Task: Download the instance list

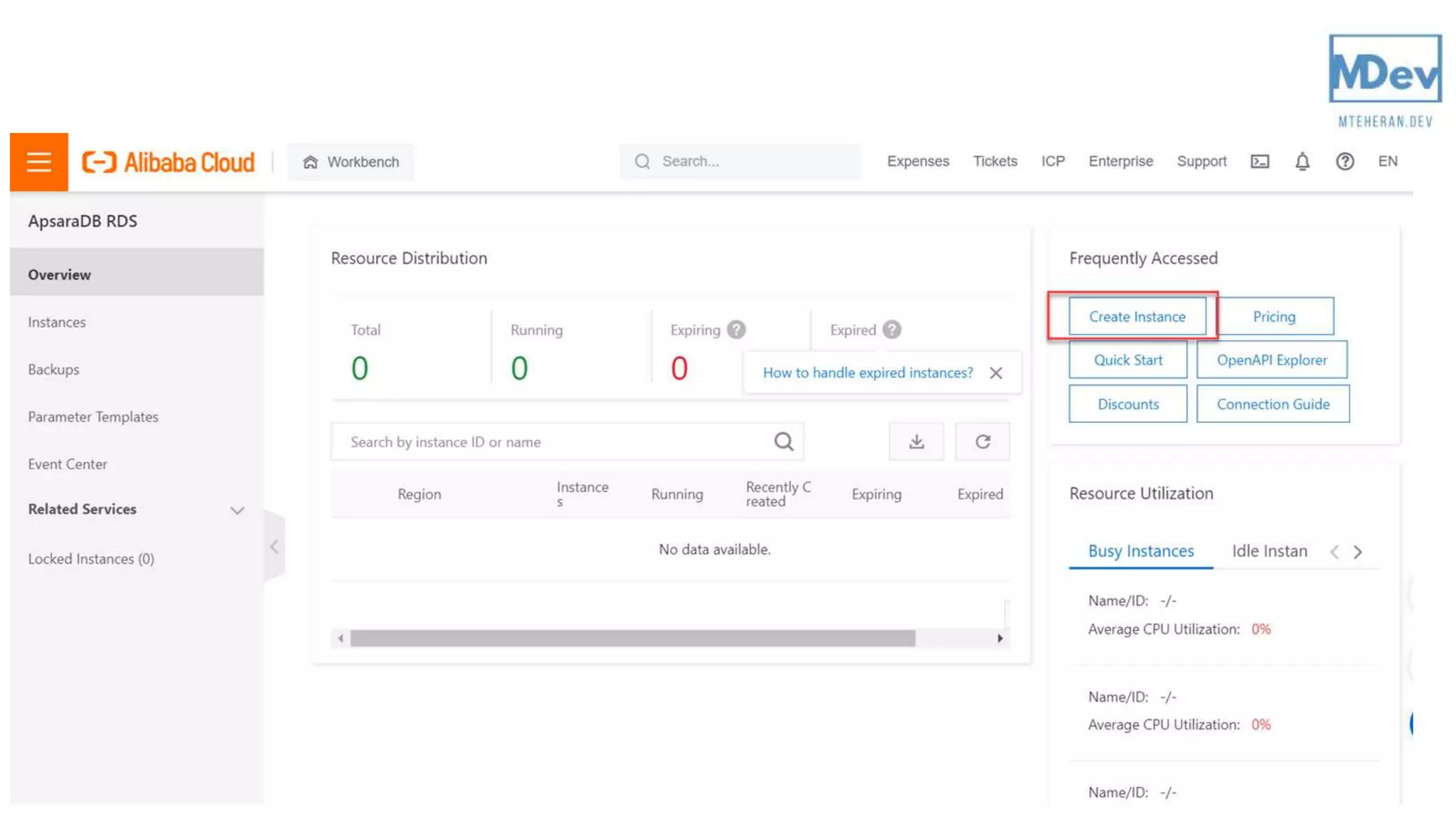Action: point(916,441)
